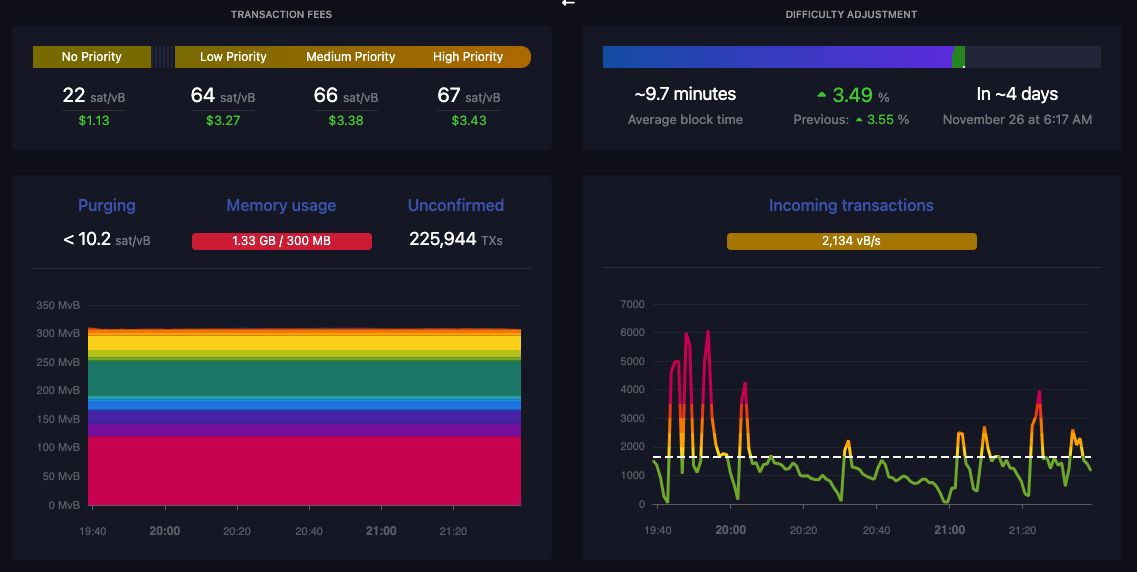Click the Unconfirmed heading
This screenshot has width=1137, height=572.
pos(455,205)
